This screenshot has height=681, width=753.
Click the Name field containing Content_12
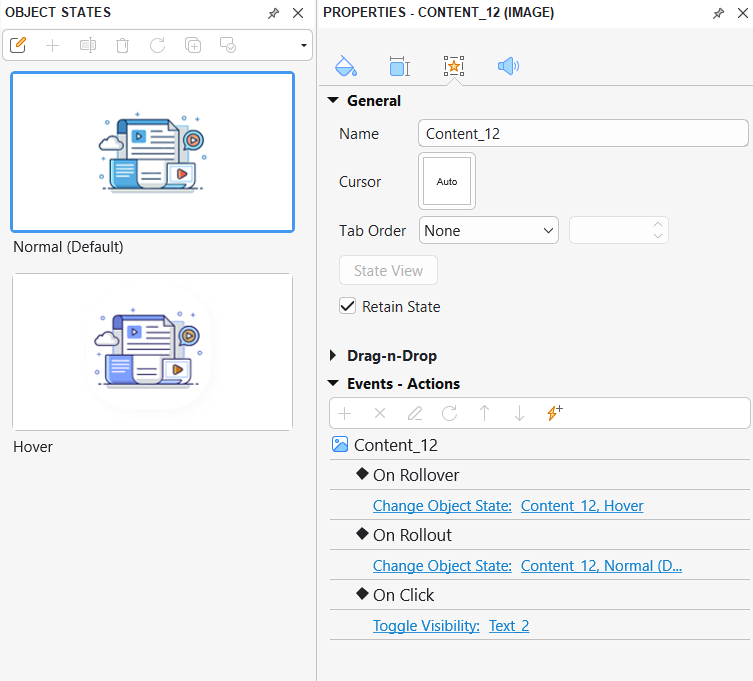582,133
